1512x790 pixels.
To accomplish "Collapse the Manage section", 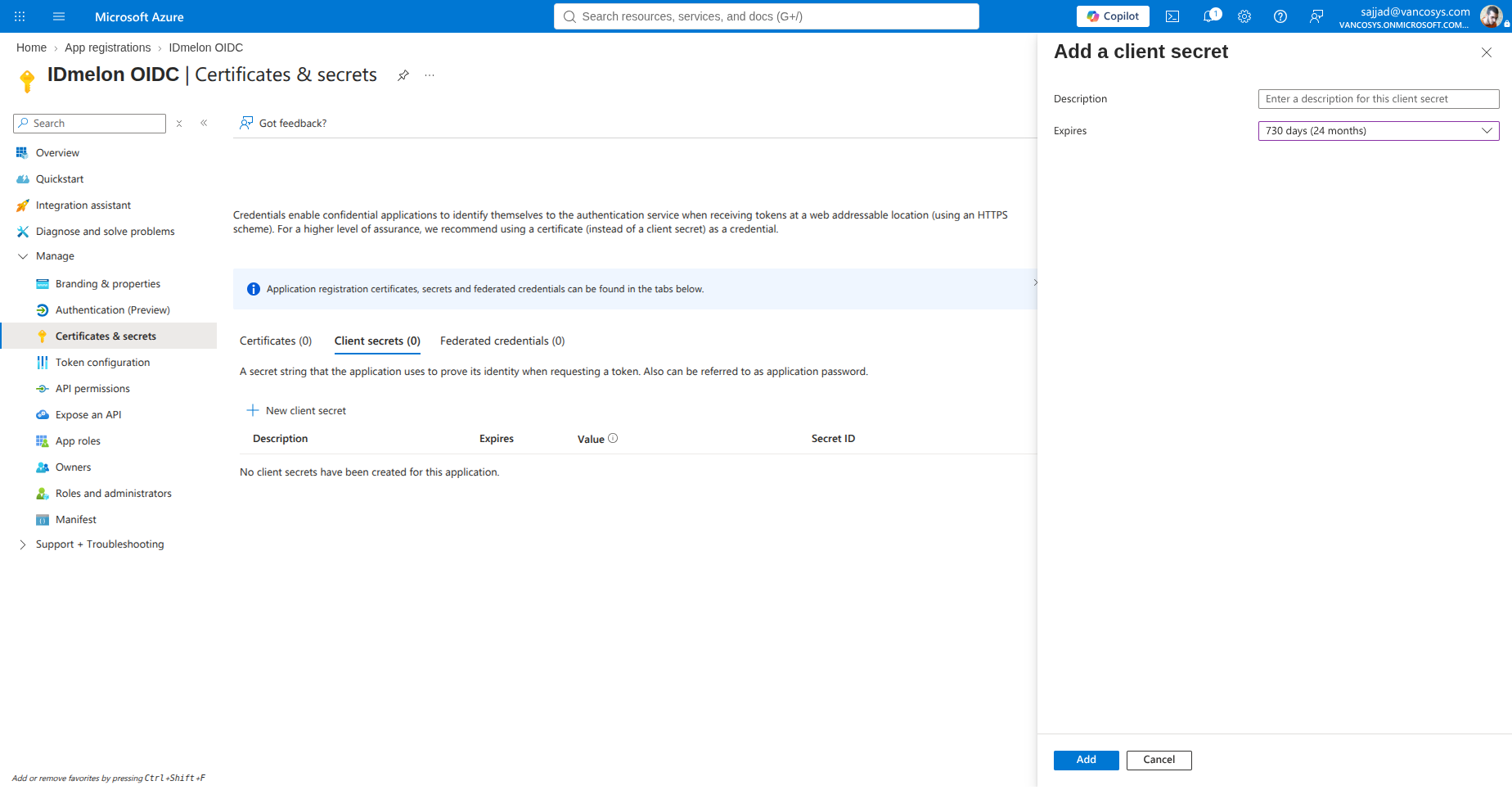I will pos(22,256).
